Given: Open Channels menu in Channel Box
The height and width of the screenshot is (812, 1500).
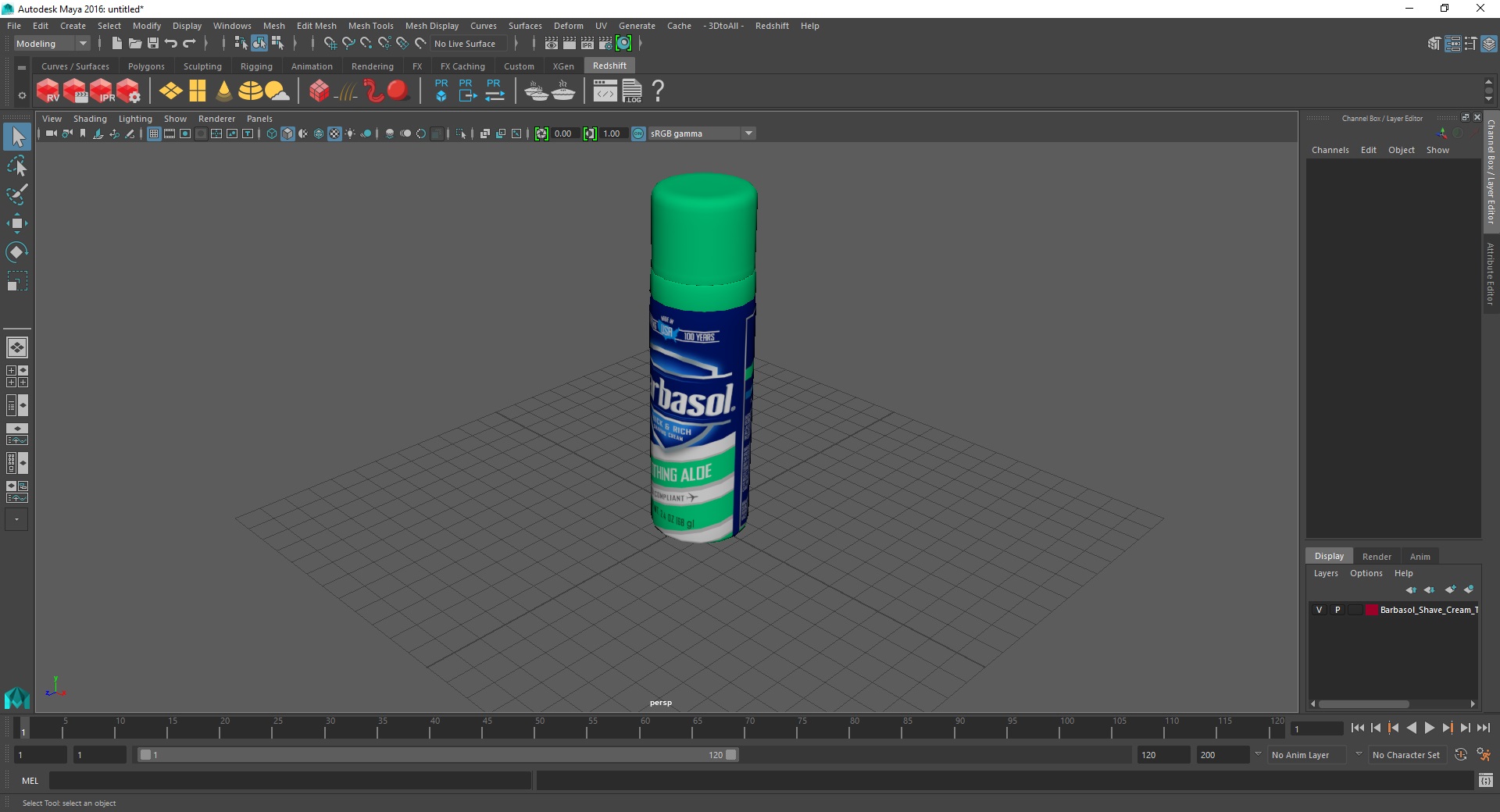Looking at the screenshot, I should click(1330, 150).
